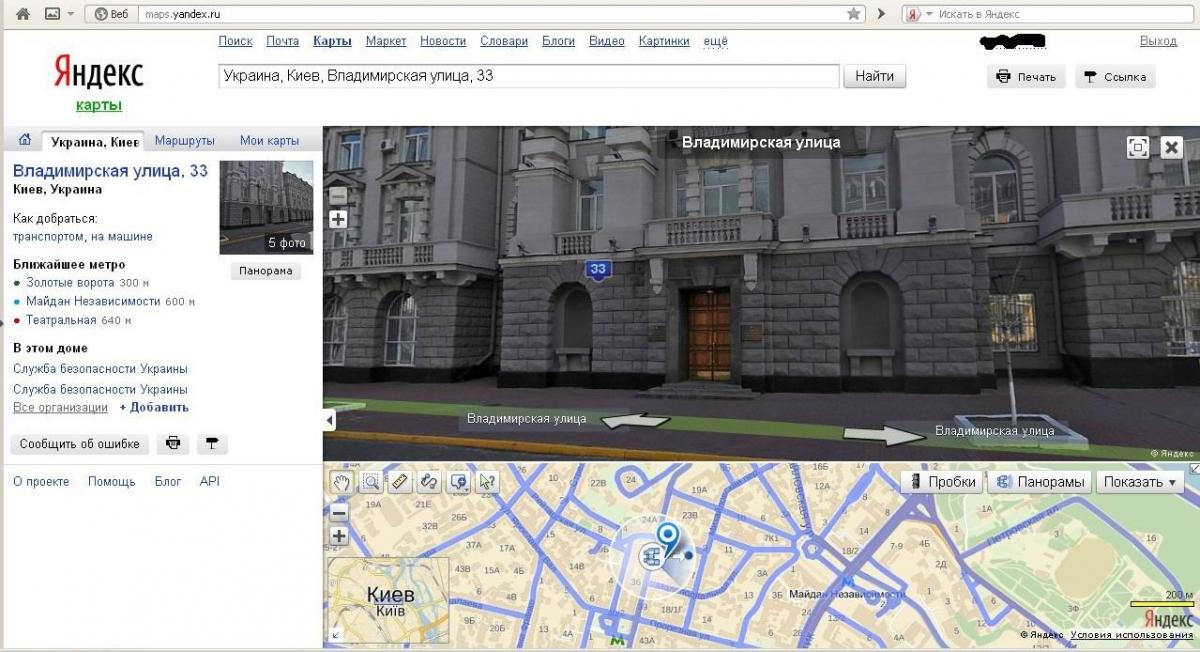Viewport: 1200px width, 652px height.
Task: Select the cursor question info tool
Action: [487, 482]
